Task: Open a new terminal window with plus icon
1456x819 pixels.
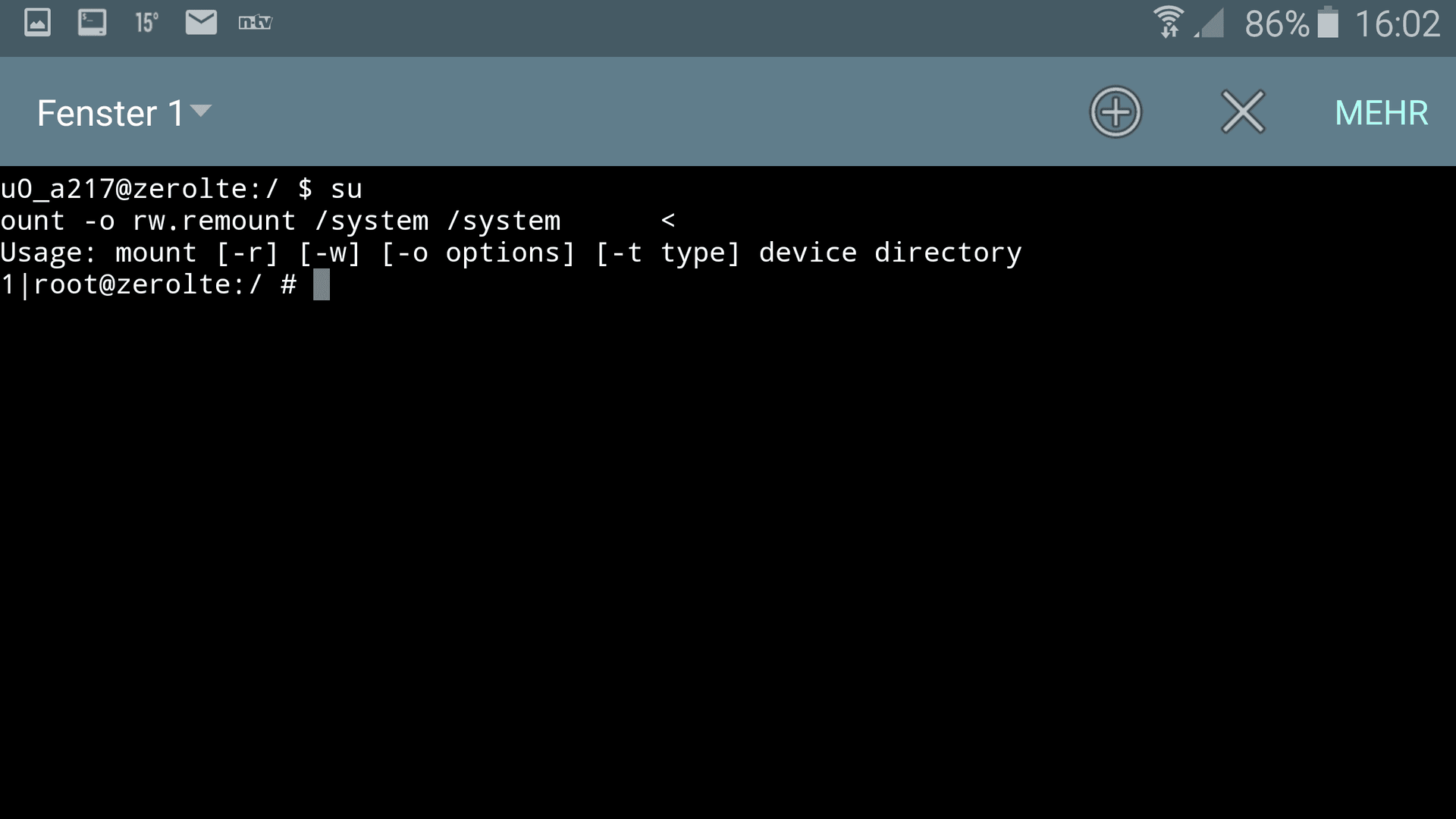Action: pyautogui.click(x=1115, y=112)
